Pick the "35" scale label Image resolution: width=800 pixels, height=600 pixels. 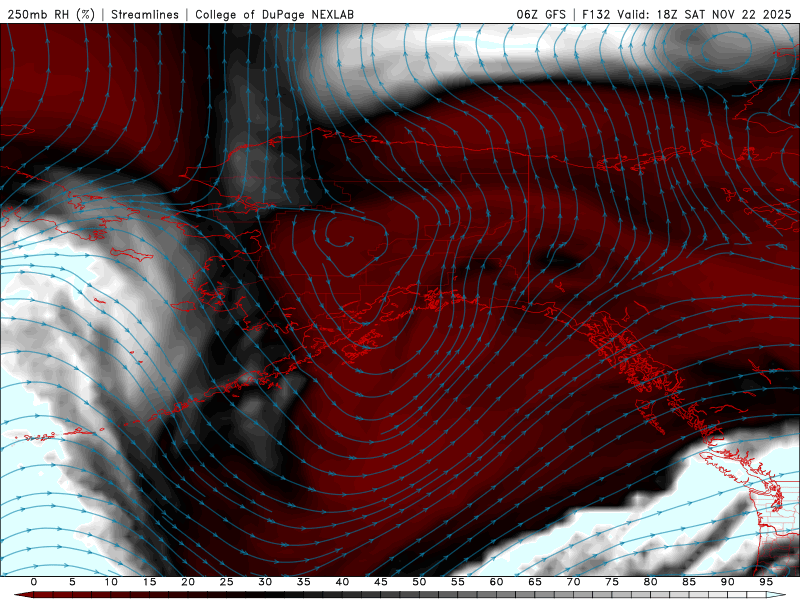pos(304,582)
